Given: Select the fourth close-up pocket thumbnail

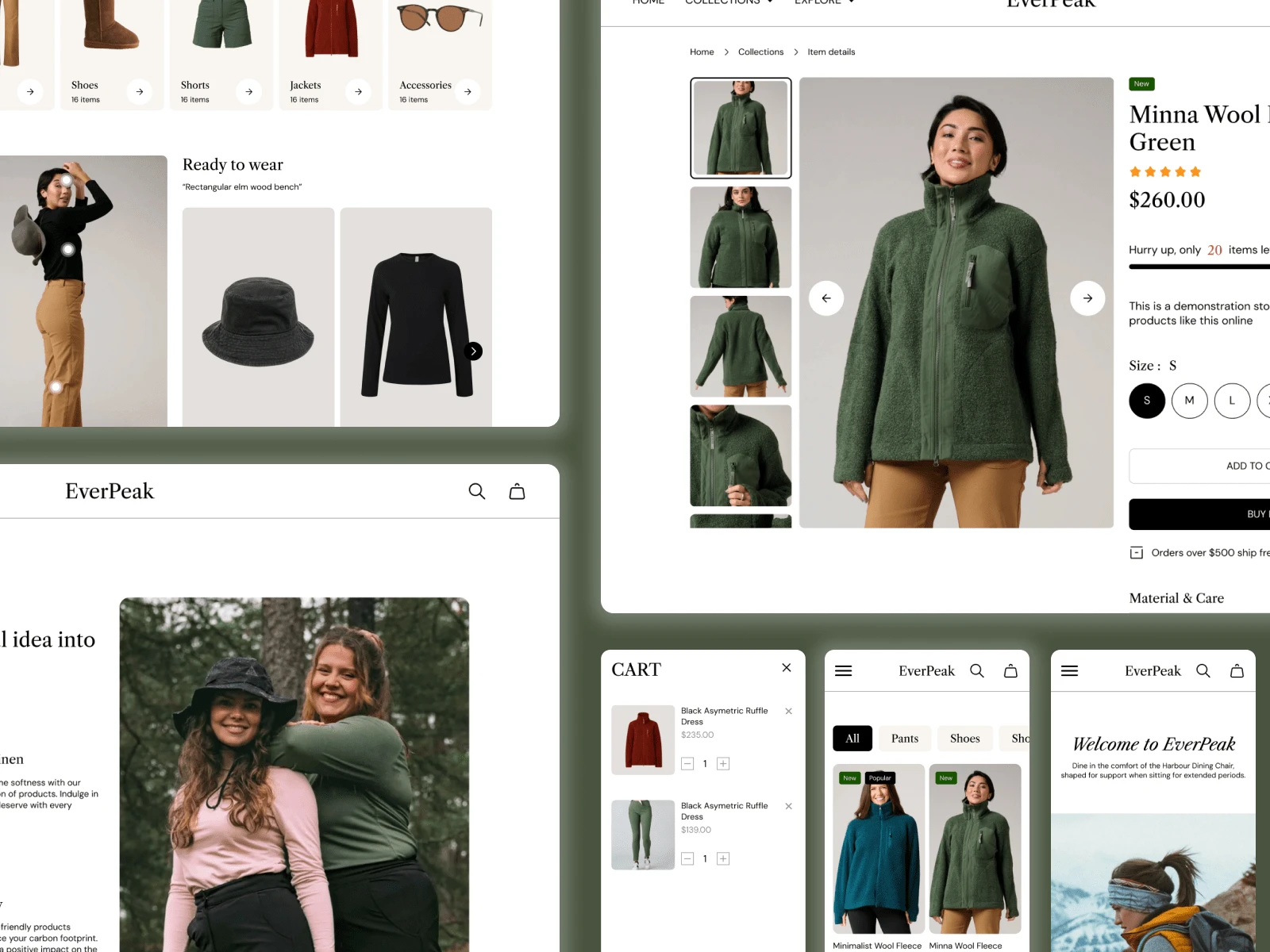Looking at the screenshot, I should click(x=741, y=455).
